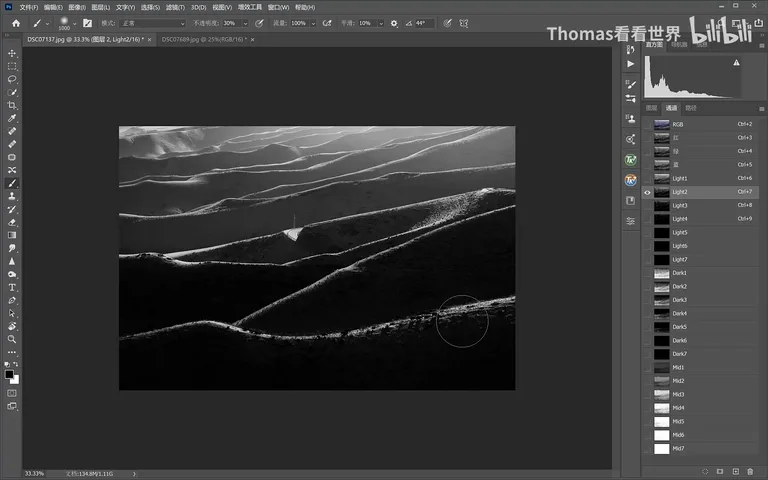This screenshot has height=480, width=768.
Task: Save selection as channel button
Action: (720, 471)
